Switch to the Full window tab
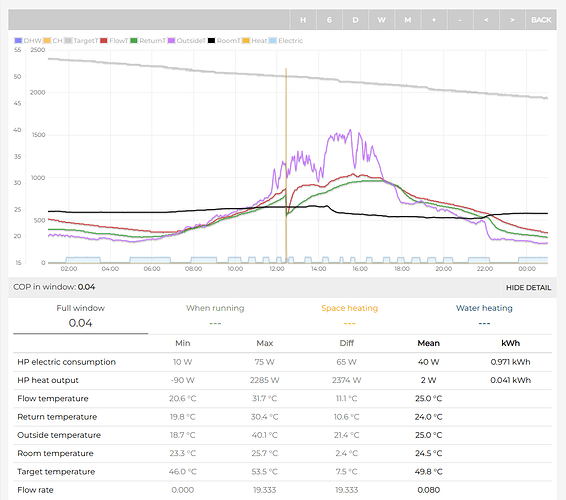 [x=80, y=316]
